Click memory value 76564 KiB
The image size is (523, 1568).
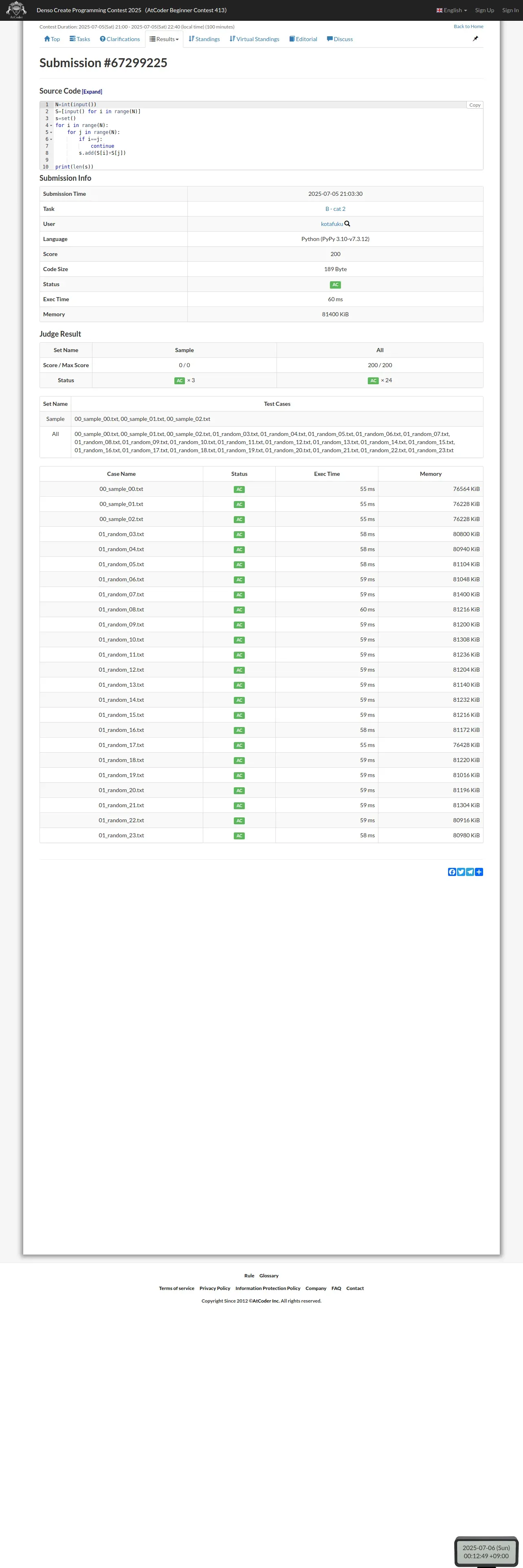click(x=466, y=489)
